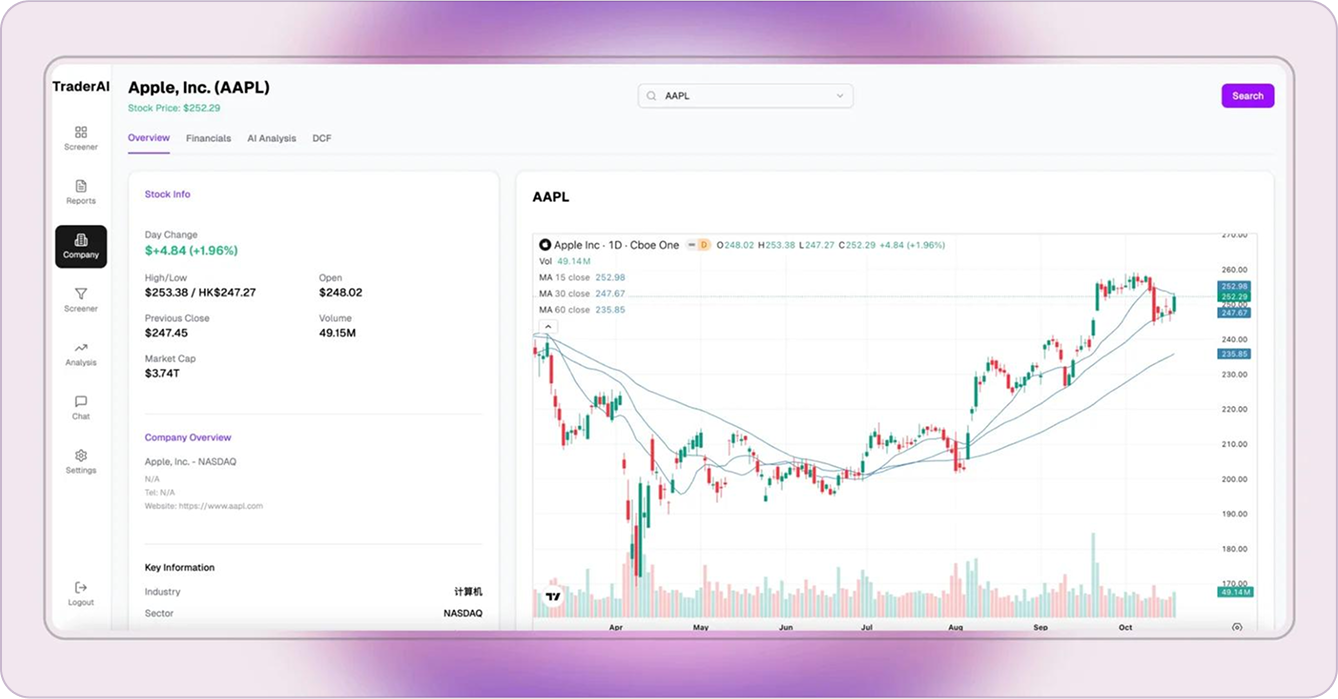Open chart settings gear below price axis
1338x699 pixels.
(1237, 627)
